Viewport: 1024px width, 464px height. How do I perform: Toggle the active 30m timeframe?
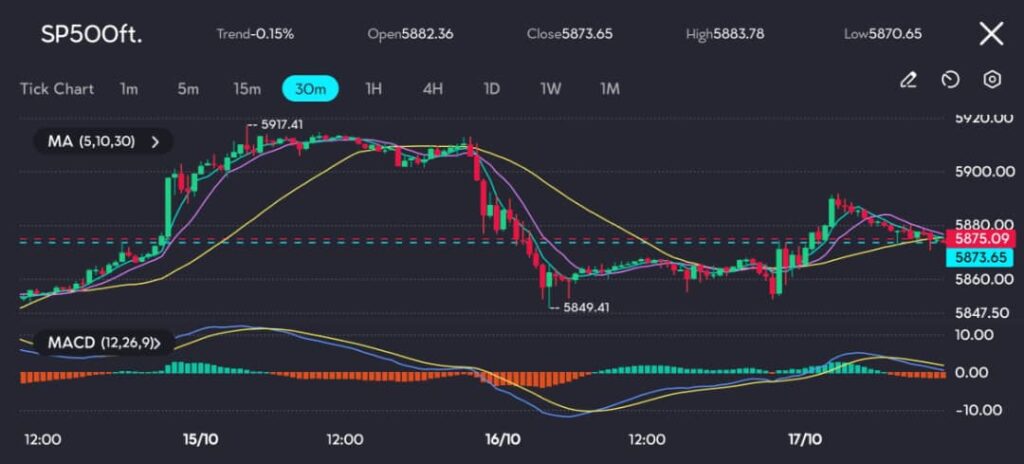click(311, 88)
